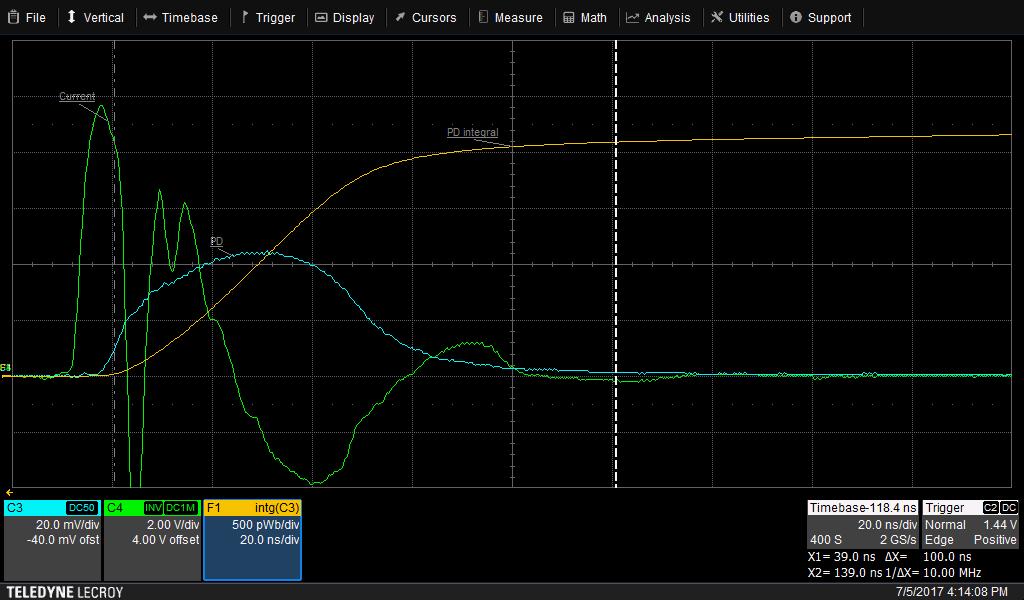This screenshot has width=1024, height=600.
Task: Open the C4 channel descriptor box
Action: pos(152,540)
